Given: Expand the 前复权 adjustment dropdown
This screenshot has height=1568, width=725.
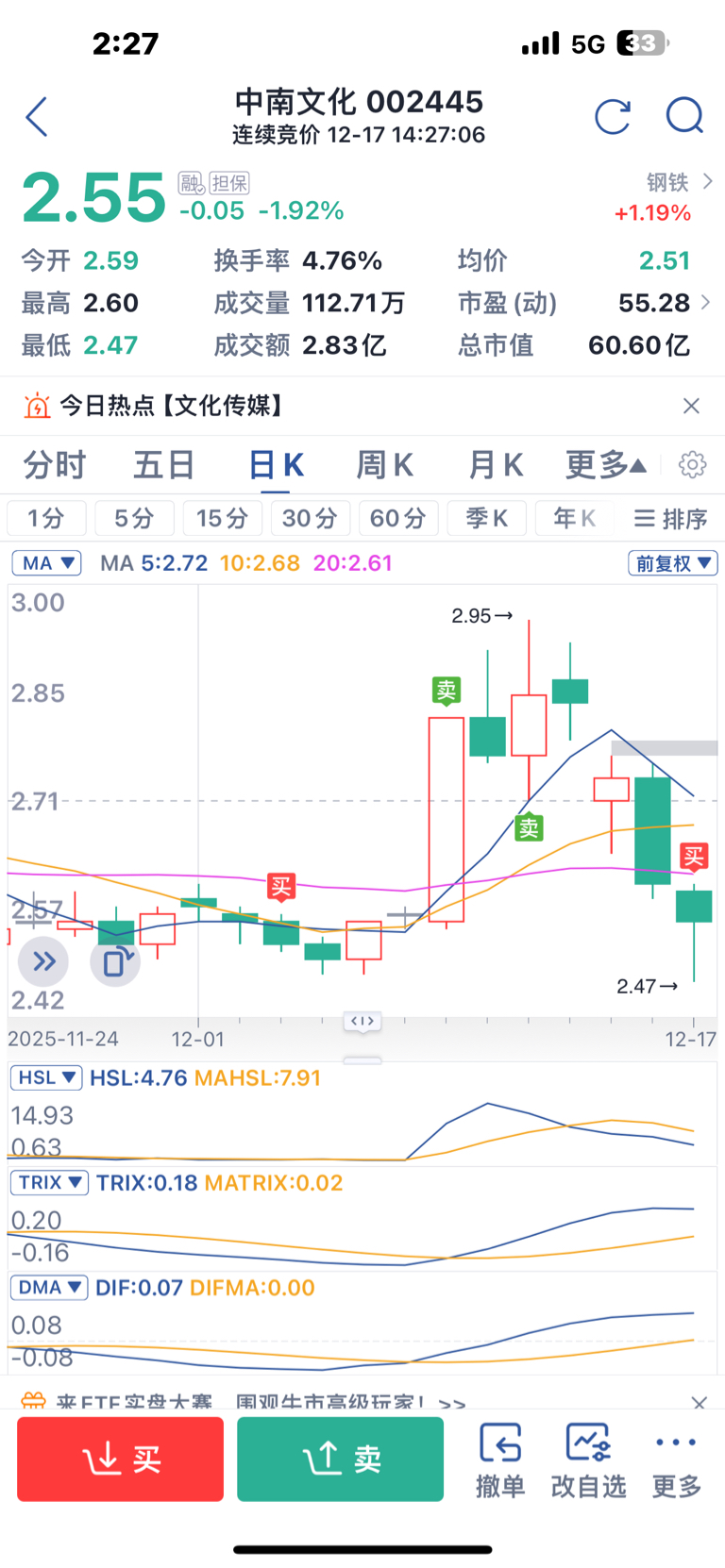Looking at the screenshot, I should click(673, 563).
